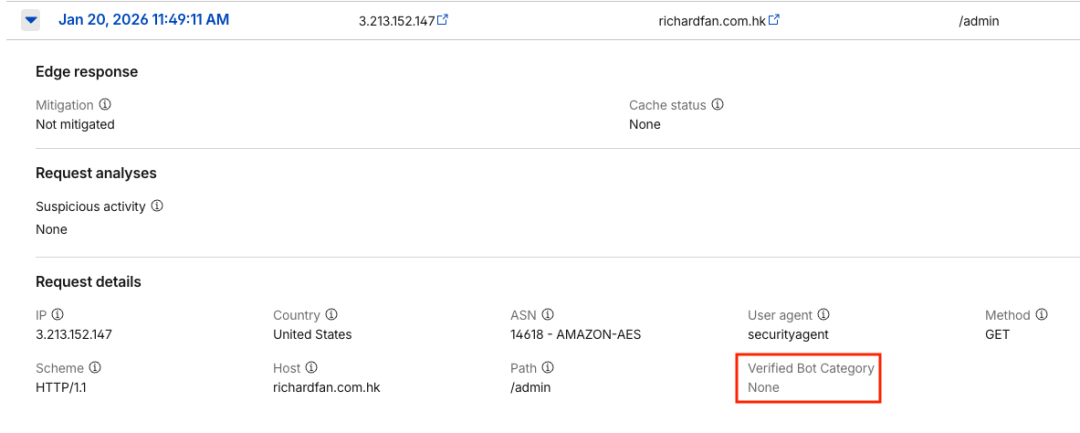The width and height of the screenshot is (1080, 433).
Task: Click the 14618 - AMAZON-AES ASN value
Action: point(575,334)
